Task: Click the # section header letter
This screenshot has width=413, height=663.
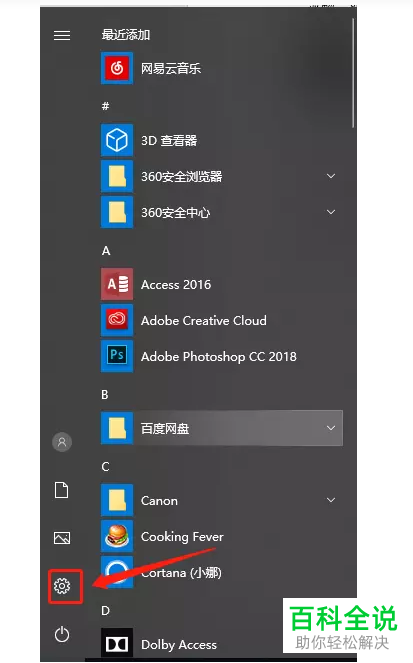Action: [x=105, y=106]
